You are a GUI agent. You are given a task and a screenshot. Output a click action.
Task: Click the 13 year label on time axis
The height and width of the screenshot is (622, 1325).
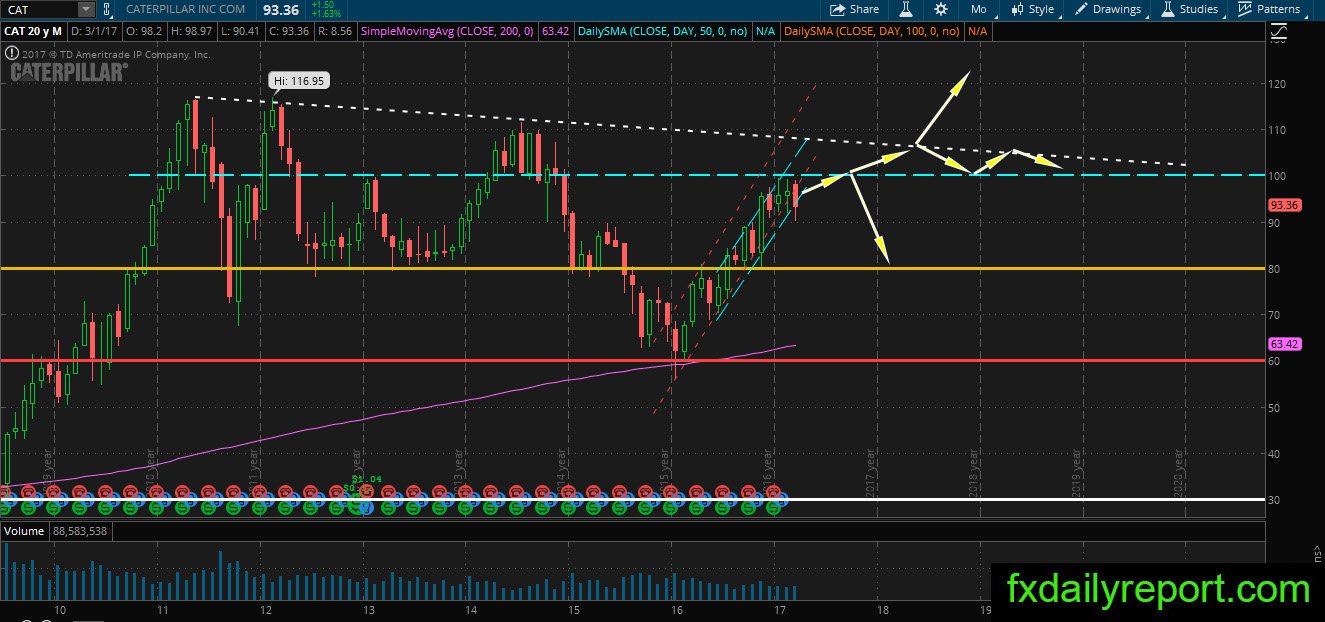point(368,609)
